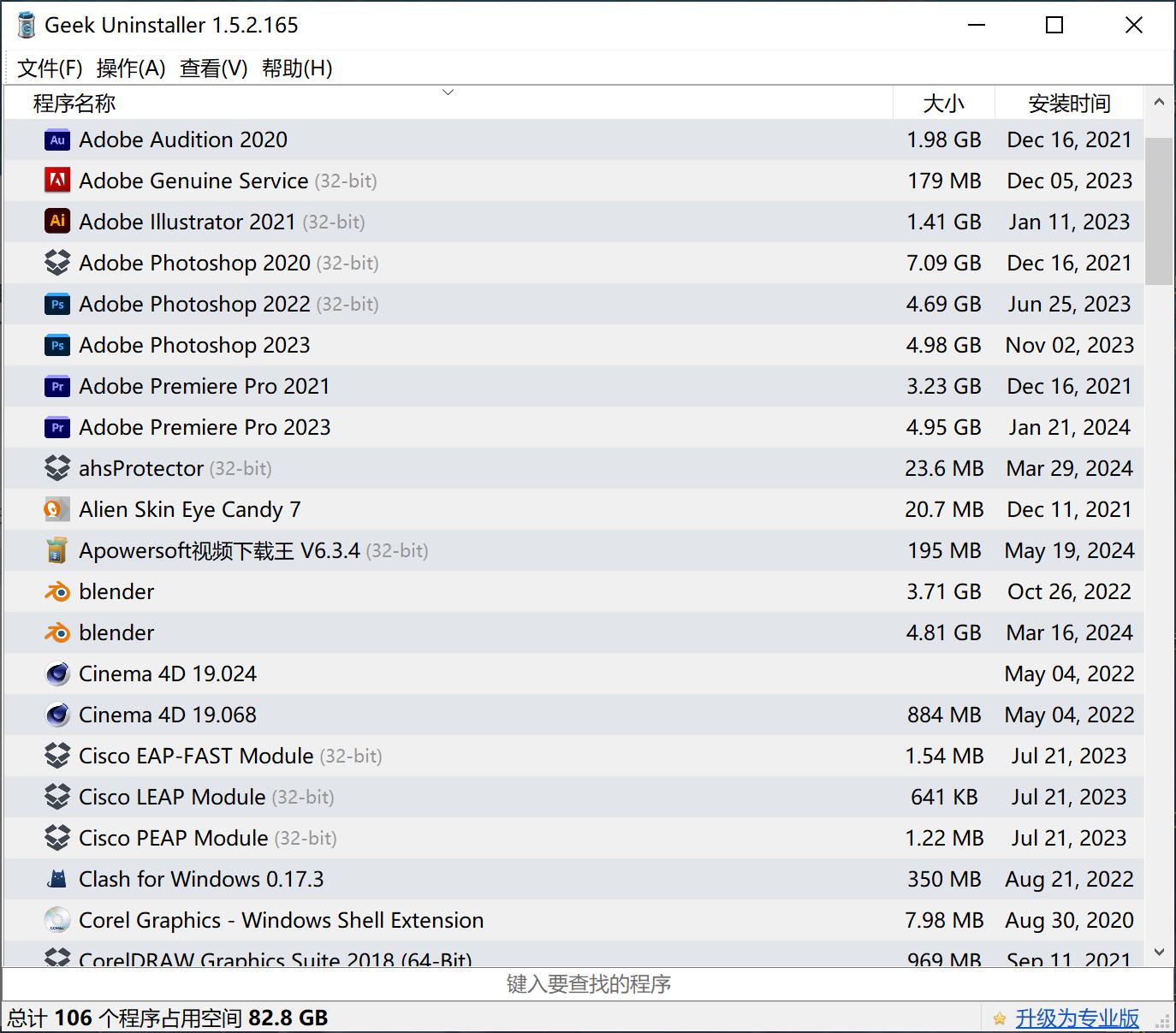Click the star icon beside 升级为专业版
This screenshot has height=1033, width=1176.
pyautogui.click(x=999, y=1018)
